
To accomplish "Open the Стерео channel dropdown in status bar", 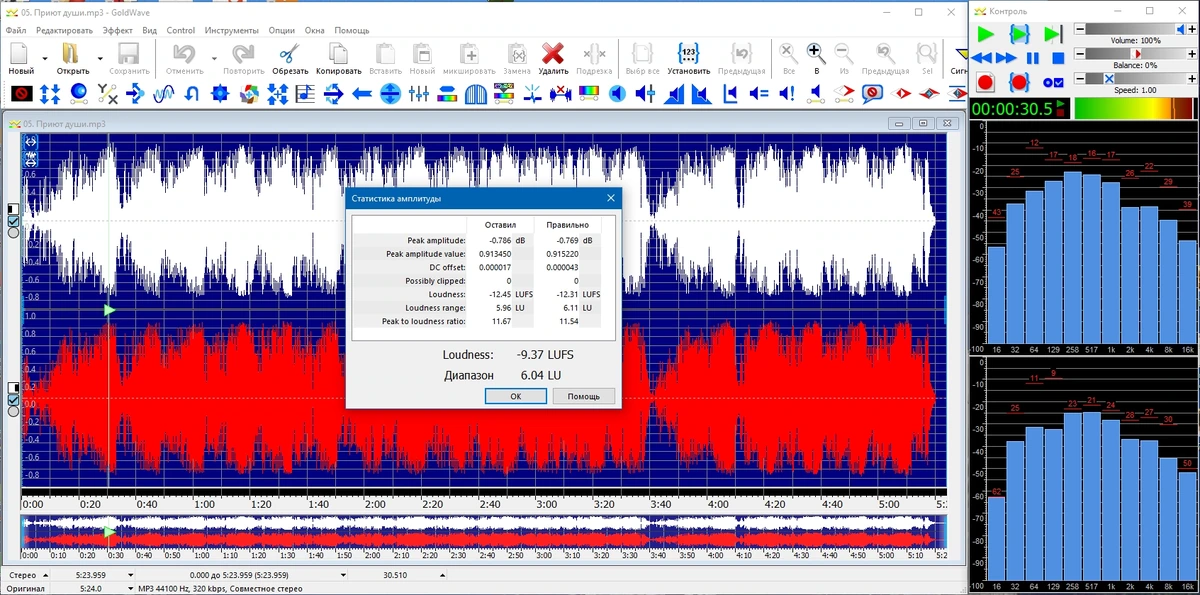I will coord(45,575).
